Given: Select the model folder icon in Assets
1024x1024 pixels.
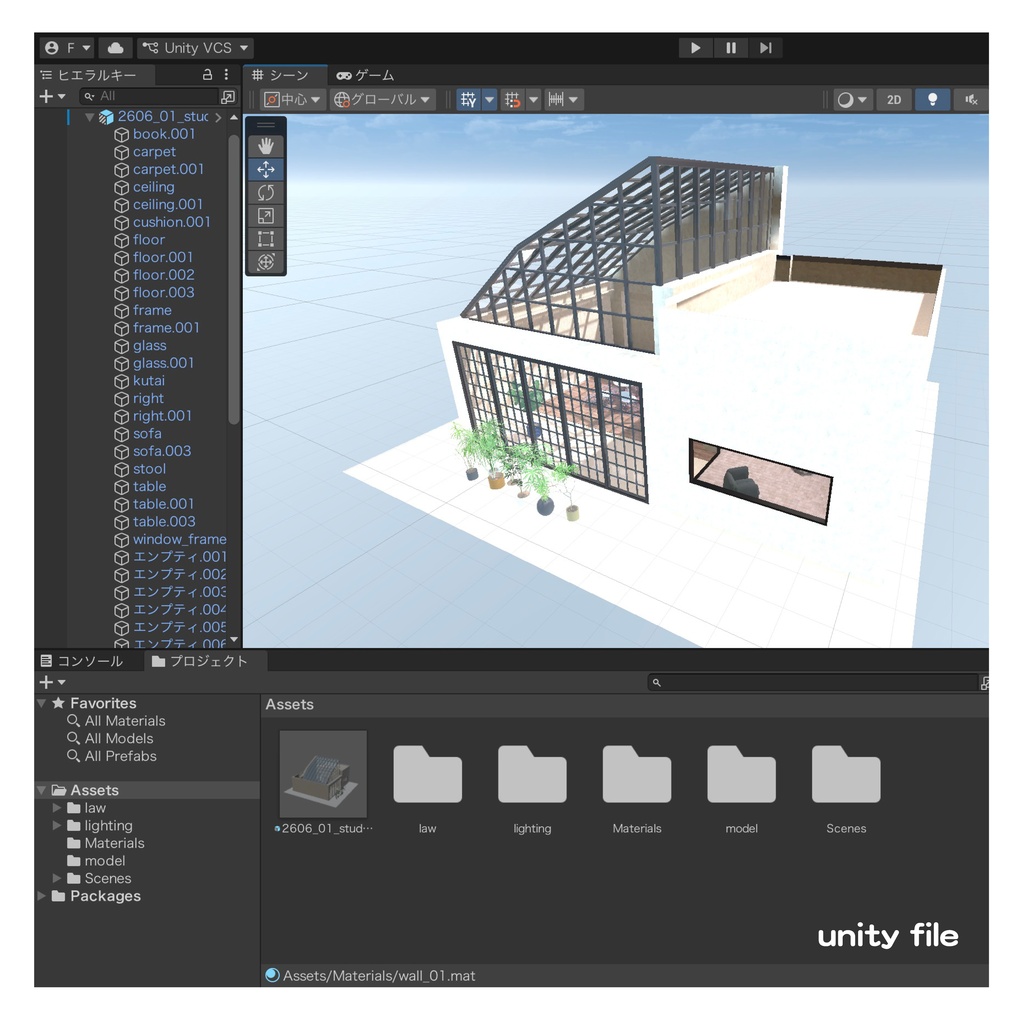Looking at the screenshot, I should click(741, 774).
